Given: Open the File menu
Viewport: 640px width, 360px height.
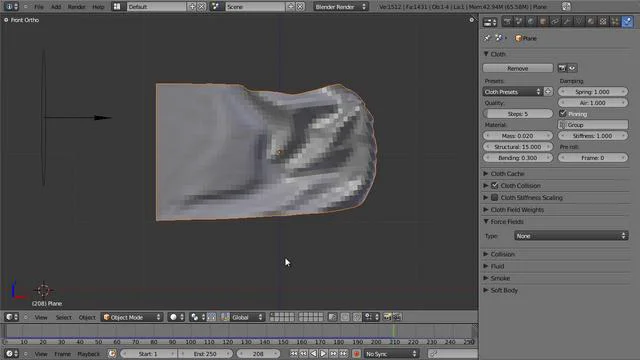Looking at the screenshot, I should tap(39, 7).
